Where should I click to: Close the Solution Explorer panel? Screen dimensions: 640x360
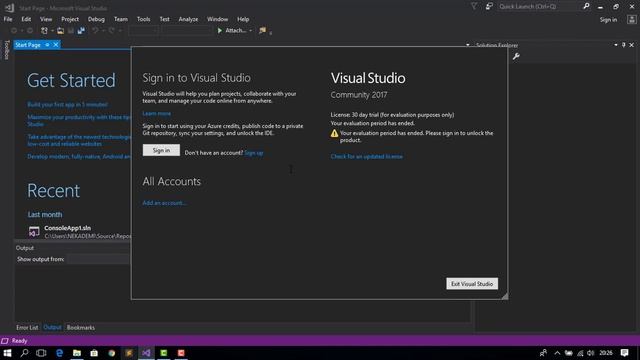click(x=631, y=45)
